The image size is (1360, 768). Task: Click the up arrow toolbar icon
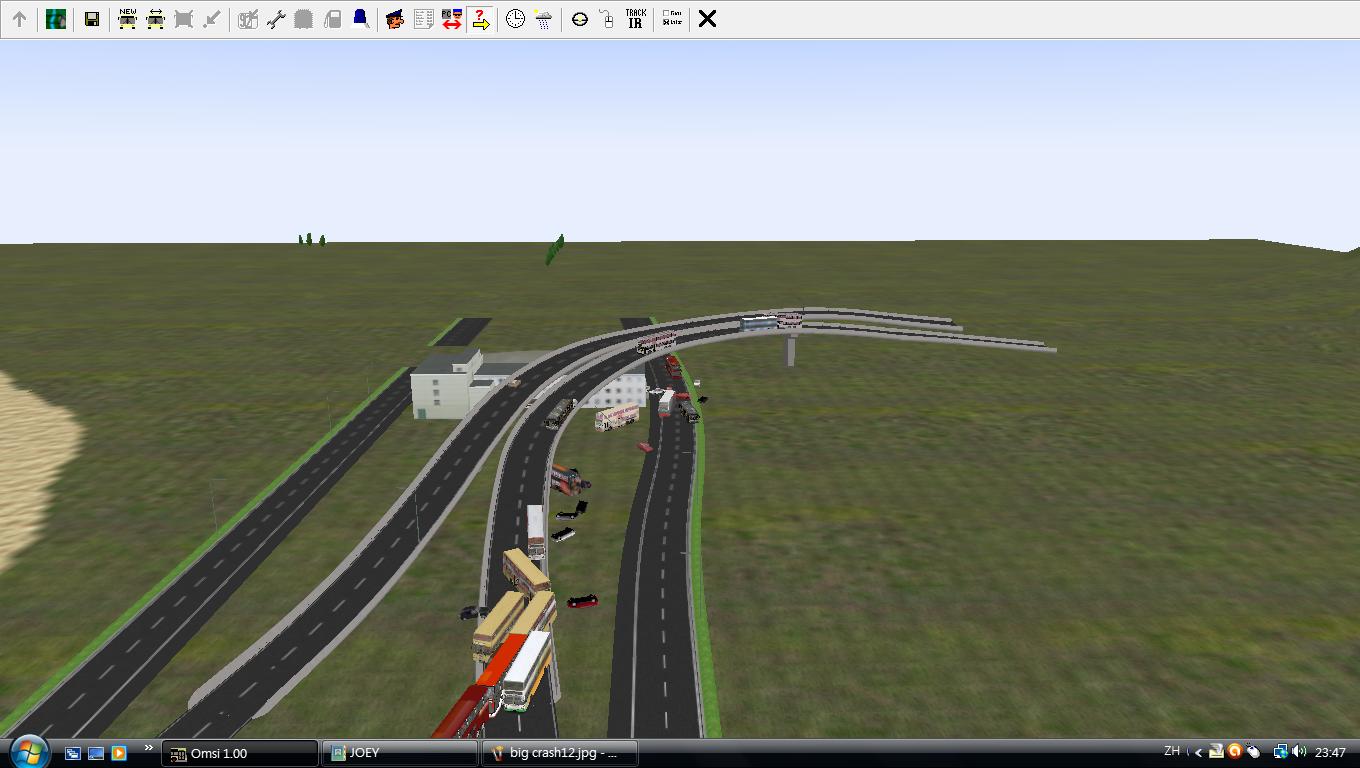pos(19,19)
